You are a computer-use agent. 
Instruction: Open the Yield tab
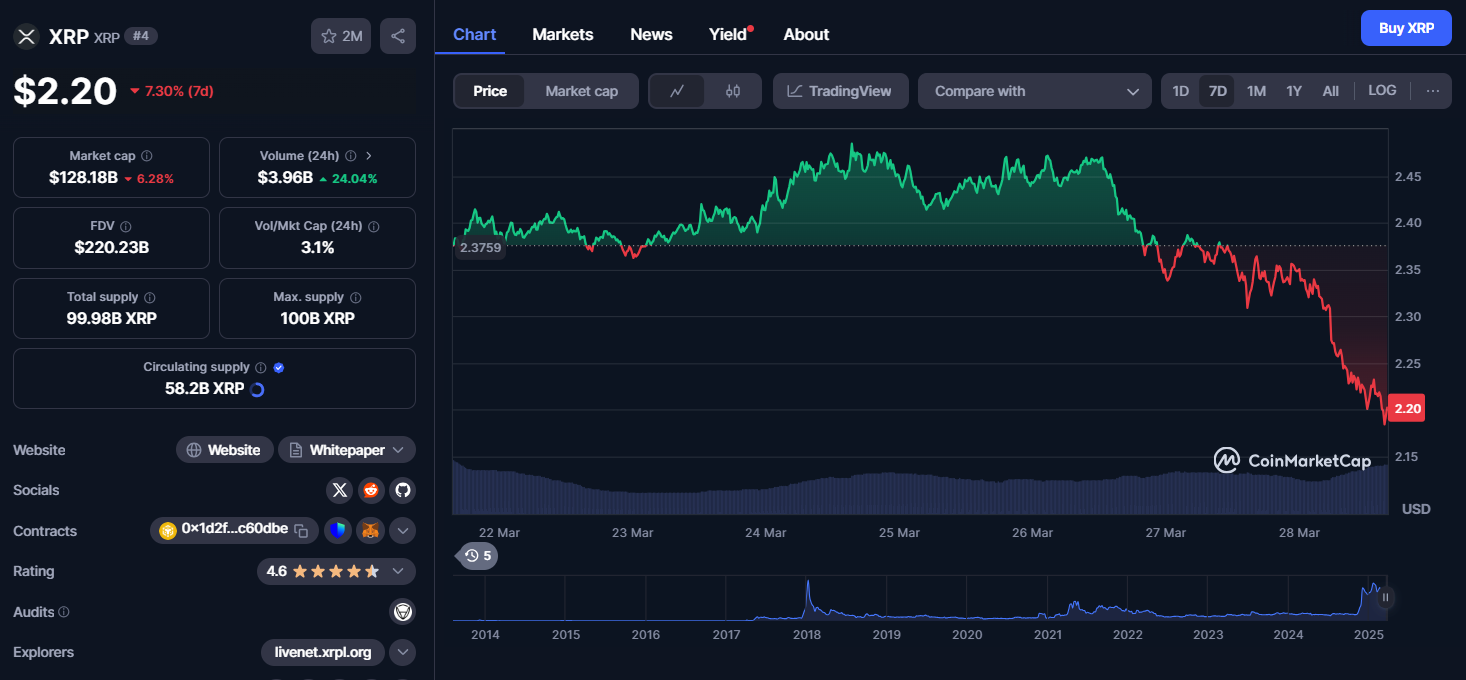pos(728,34)
